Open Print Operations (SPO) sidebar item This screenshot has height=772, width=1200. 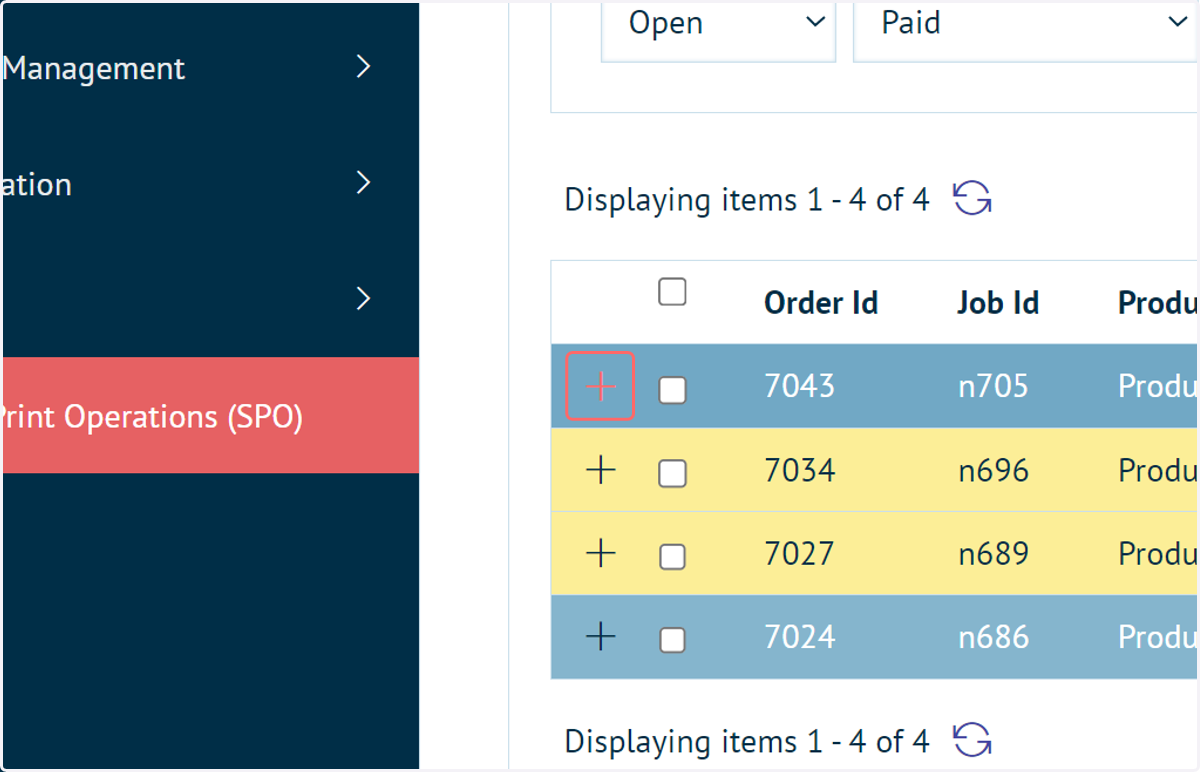[x=210, y=415]
